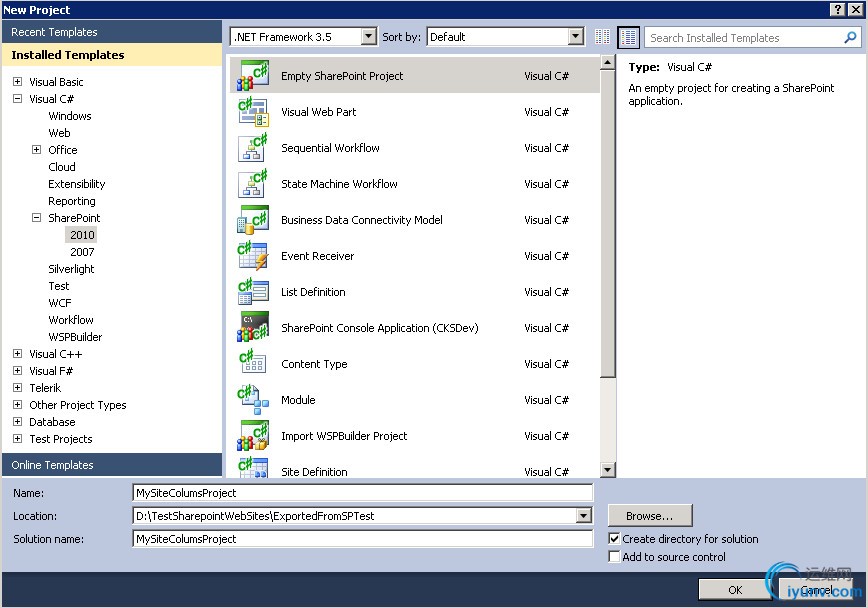The image size is (868, 608).
Task: Expand the Office node
Action: tap(37, 150)
